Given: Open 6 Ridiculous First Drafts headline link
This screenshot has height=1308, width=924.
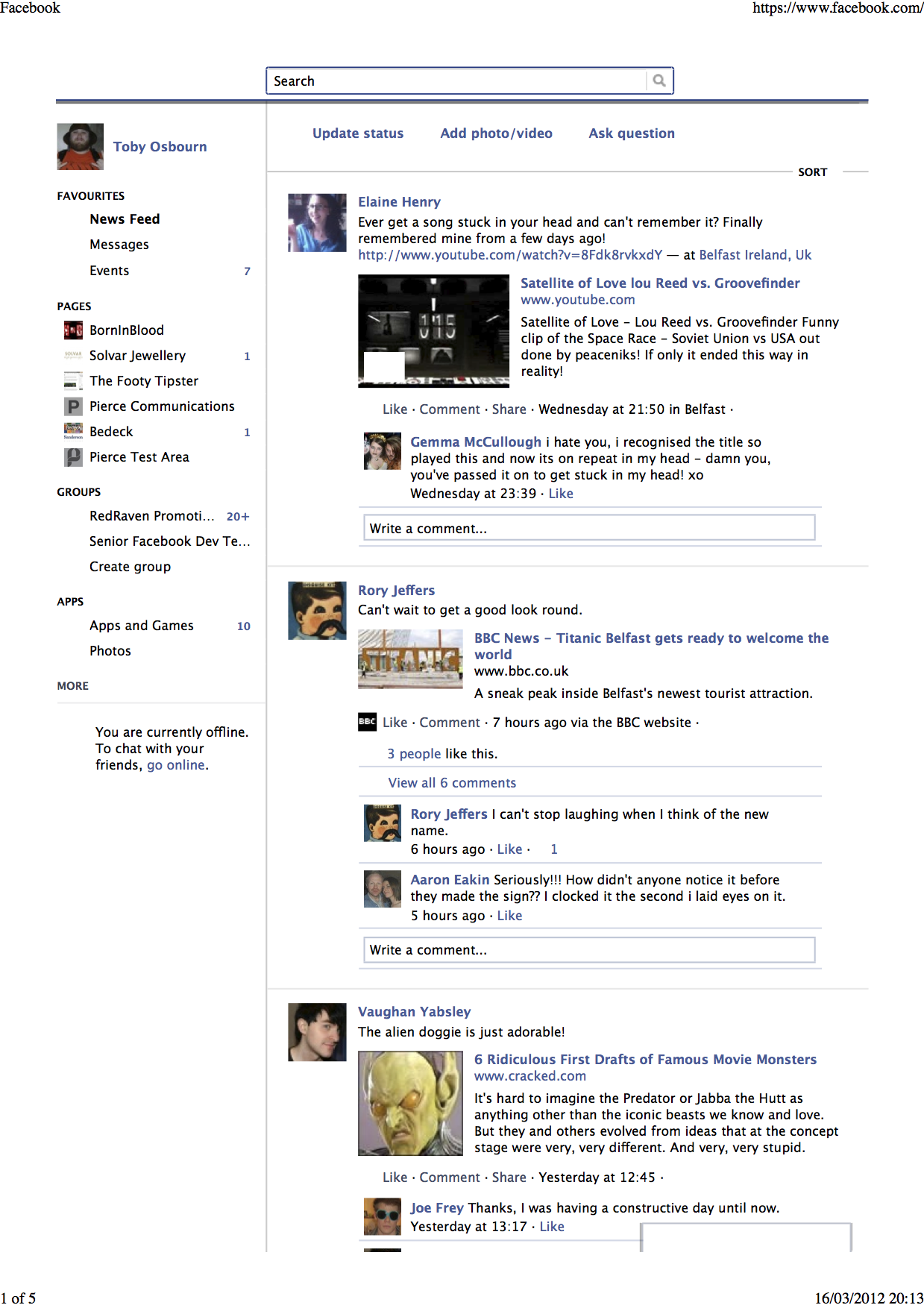Looking at the screenshot, I should click(646, 1060).
